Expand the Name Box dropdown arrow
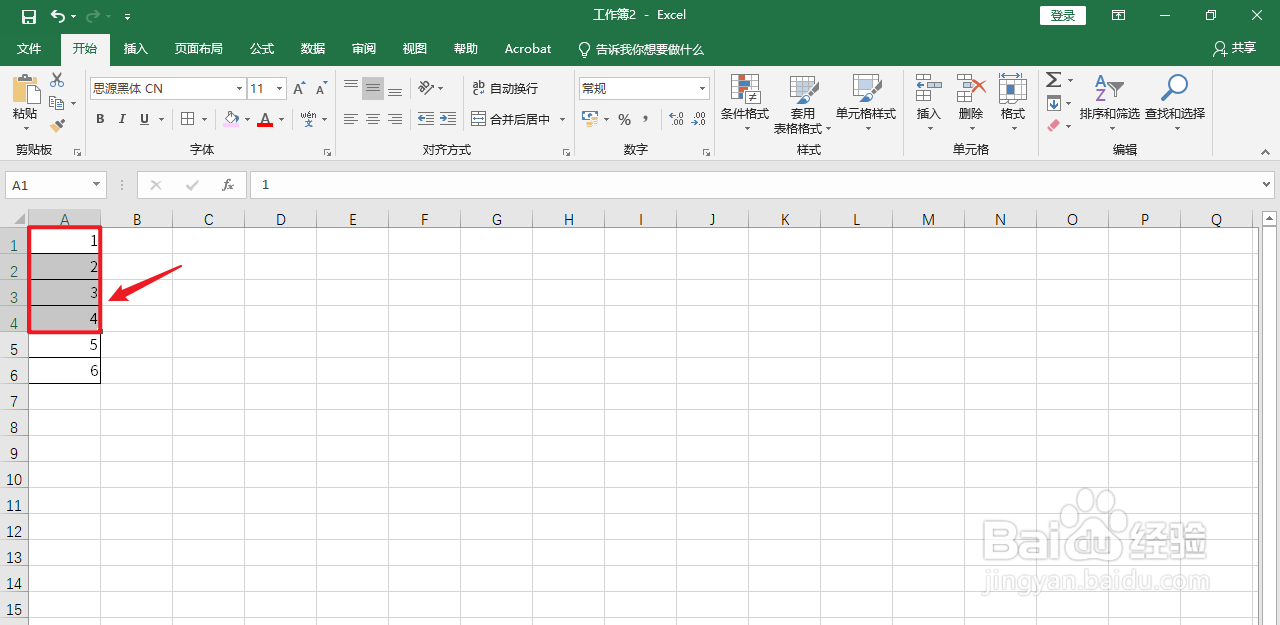The image size is (1280, 625). 97,185
